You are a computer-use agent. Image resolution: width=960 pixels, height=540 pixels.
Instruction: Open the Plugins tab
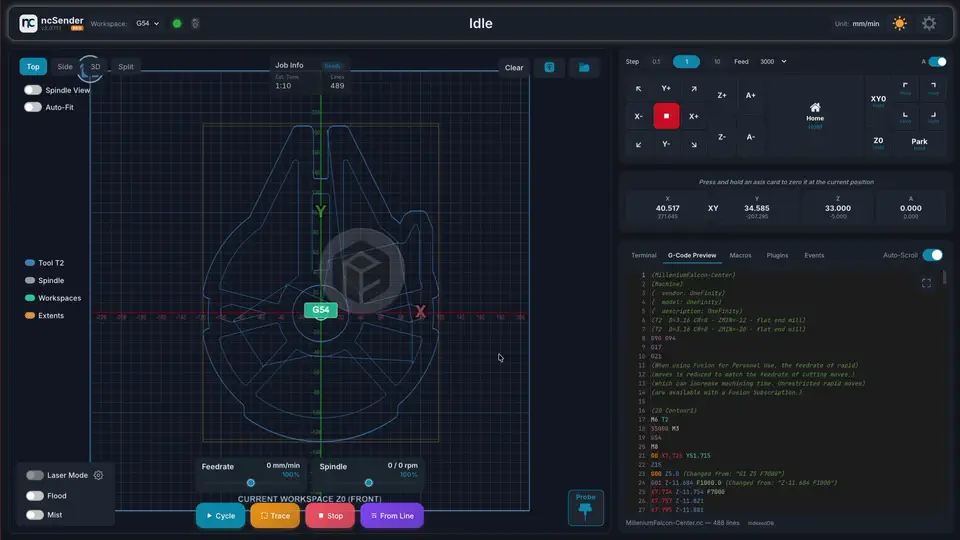click(x=778, y=255)
